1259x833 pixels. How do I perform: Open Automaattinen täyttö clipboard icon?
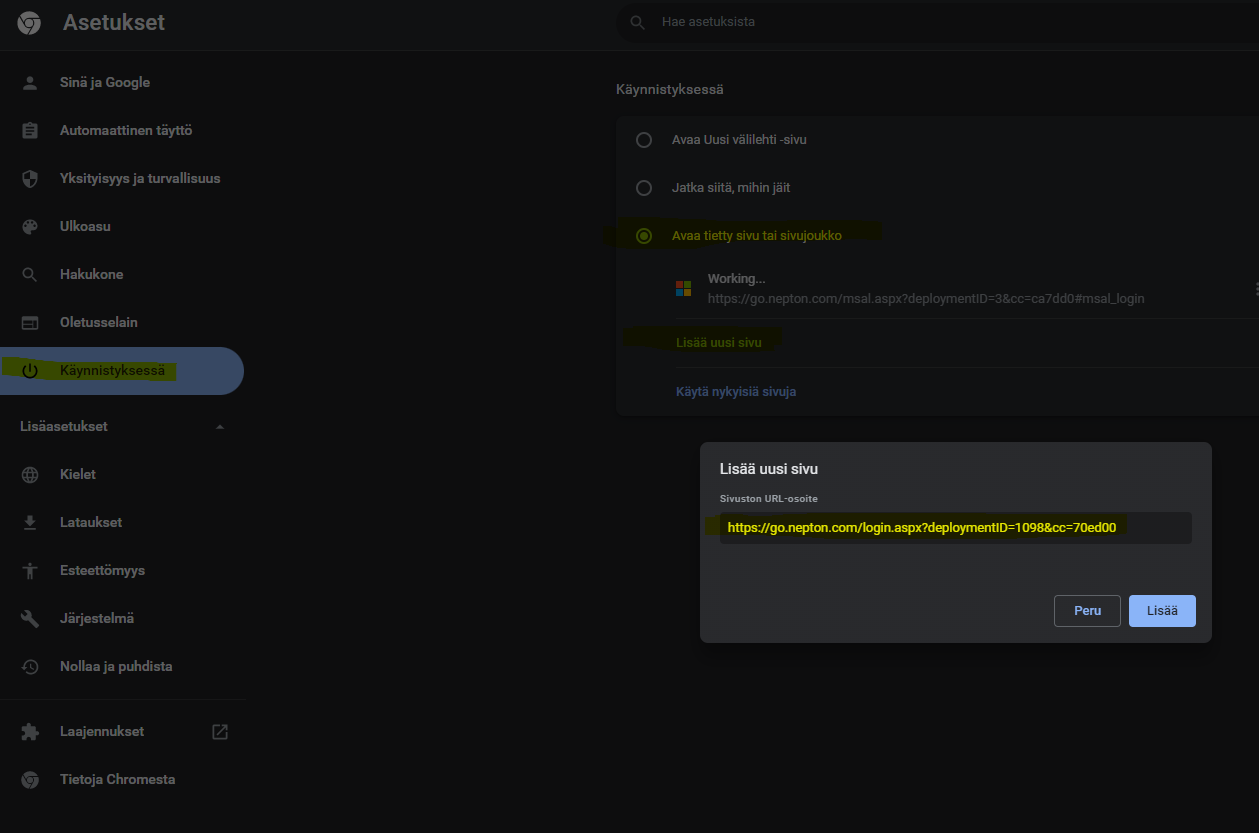point(30,130)
